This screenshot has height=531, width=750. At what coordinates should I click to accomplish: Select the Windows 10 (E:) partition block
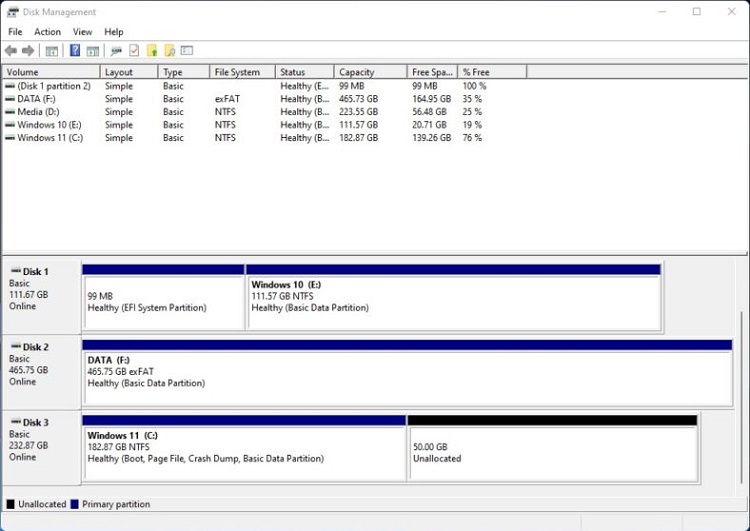tap(453, 297)
